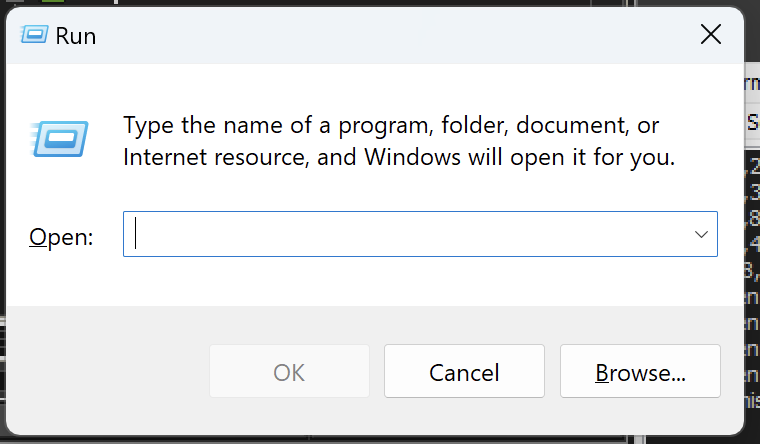Image resolution: width=760 pixels, height=444 pixels.
Task: Focus the Open text input field
Action: click(x=400, y=234)
